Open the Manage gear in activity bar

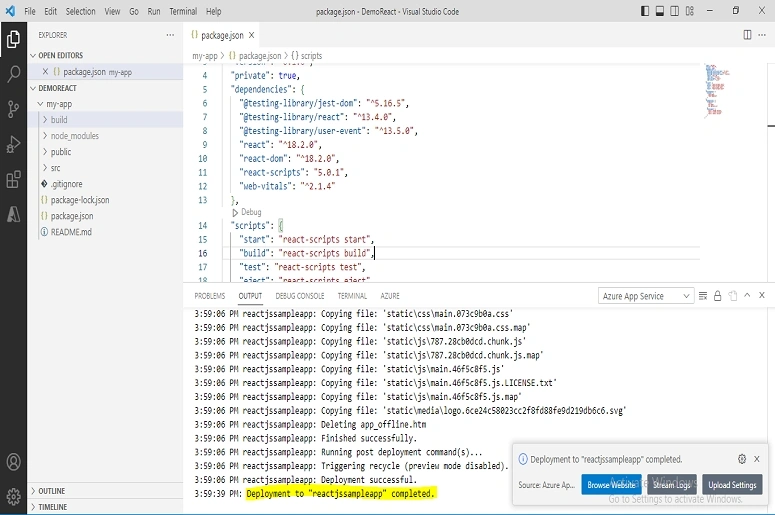13,496
